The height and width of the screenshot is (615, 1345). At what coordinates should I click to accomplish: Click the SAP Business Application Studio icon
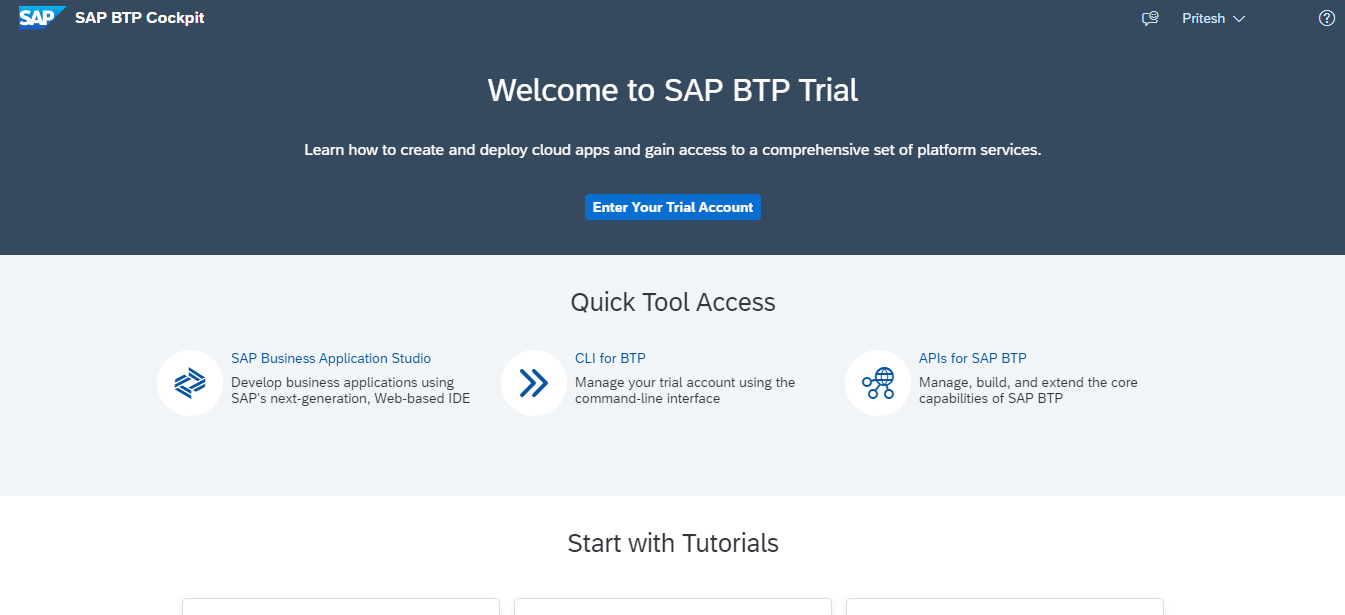tap(190, 383)
